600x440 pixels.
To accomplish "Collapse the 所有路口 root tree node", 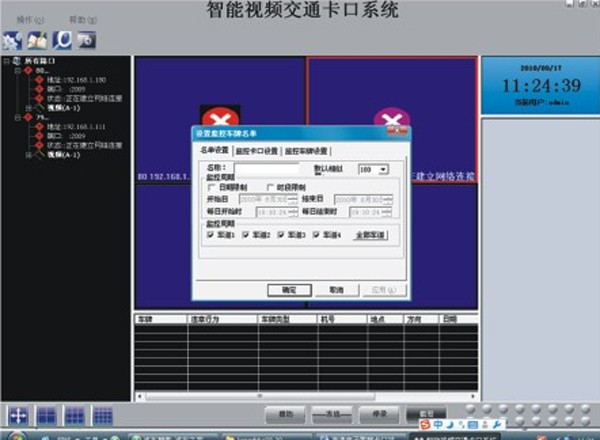I will click(7, 61).
